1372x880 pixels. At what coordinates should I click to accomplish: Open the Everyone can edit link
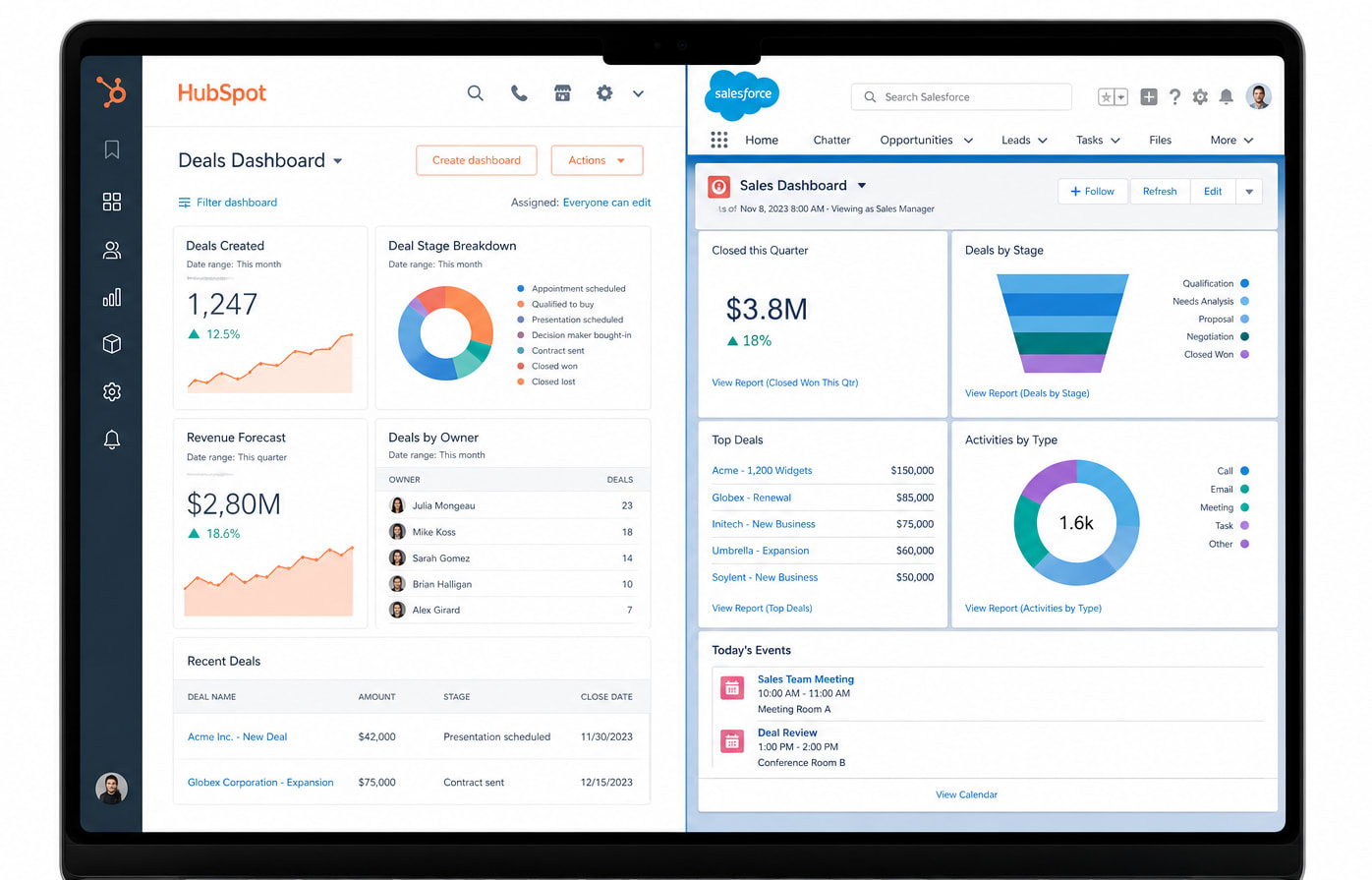click(606, 203)
